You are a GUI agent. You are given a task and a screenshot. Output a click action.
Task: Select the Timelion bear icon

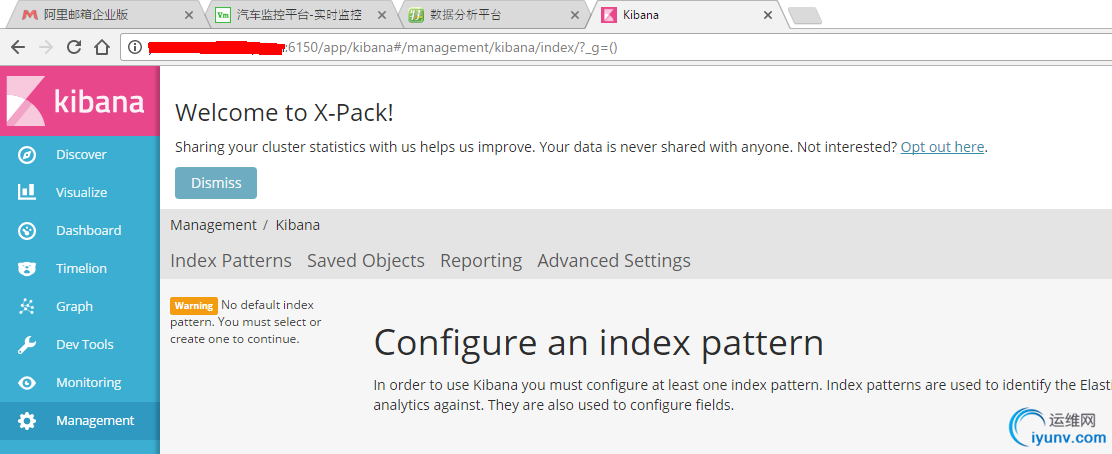click(27, 269)
